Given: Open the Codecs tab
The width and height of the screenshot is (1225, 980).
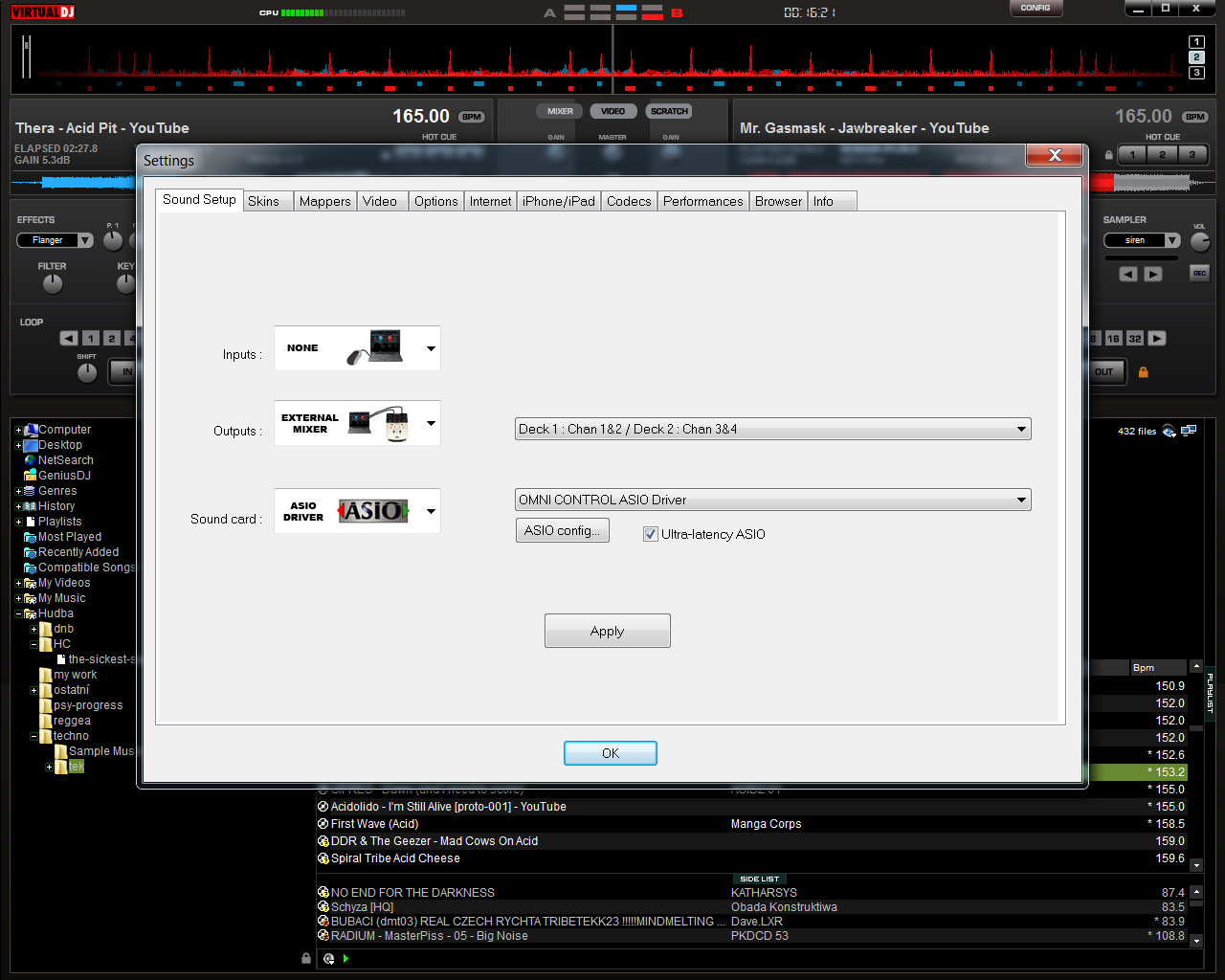Looking at the screenshot, I should click(628, 201).
